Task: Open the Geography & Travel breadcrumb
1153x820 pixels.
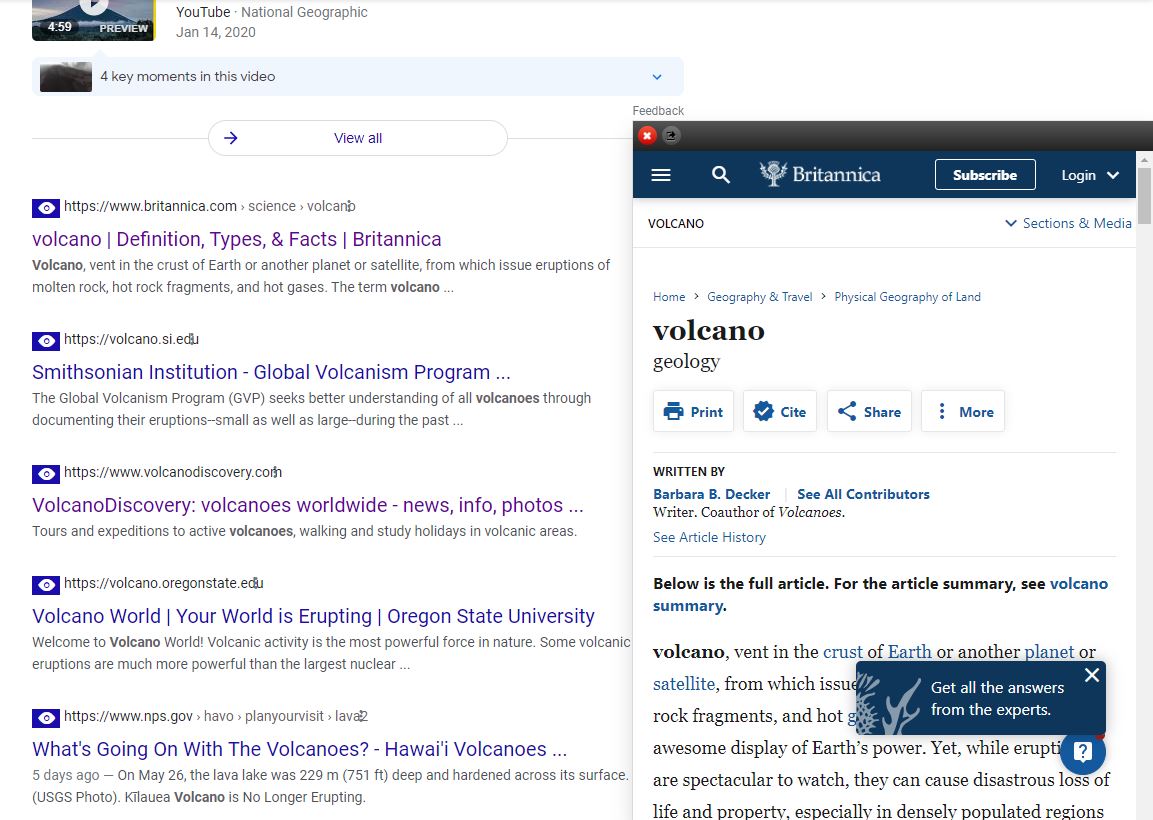Action: 759,296
